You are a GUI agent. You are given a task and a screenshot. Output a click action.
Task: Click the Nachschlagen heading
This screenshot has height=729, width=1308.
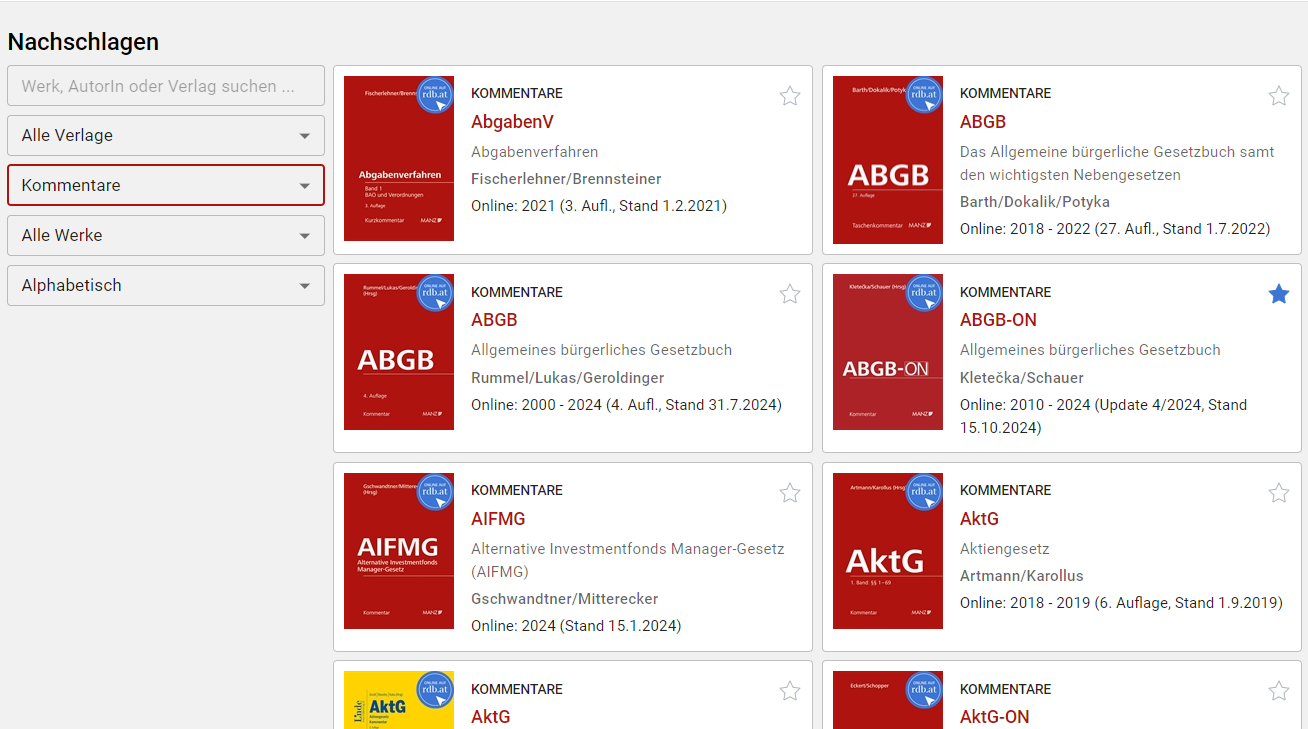click(83, 42)
